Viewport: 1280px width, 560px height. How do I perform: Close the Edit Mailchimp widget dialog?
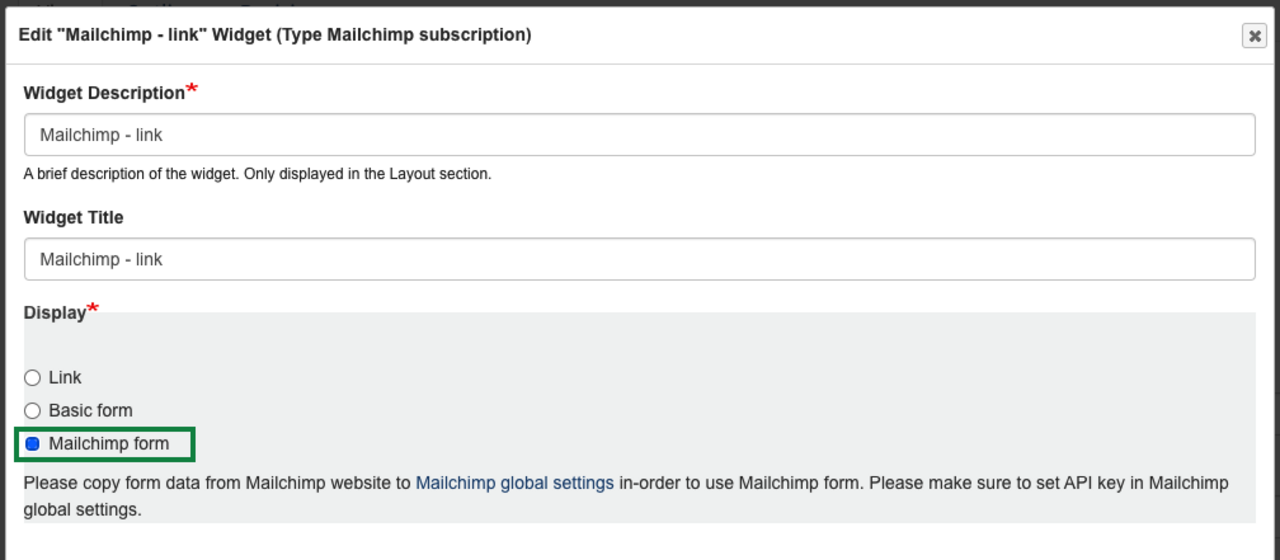(x=1254, y=36)
